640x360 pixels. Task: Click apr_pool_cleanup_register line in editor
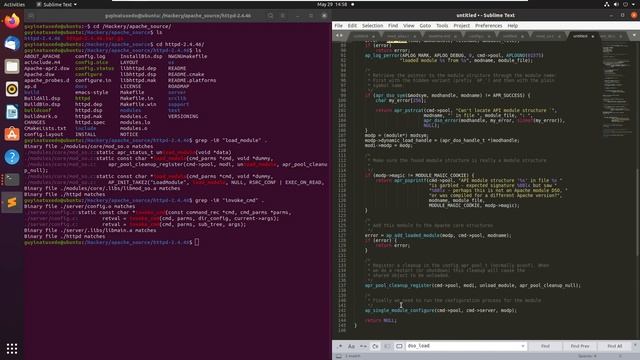point(472,285)
